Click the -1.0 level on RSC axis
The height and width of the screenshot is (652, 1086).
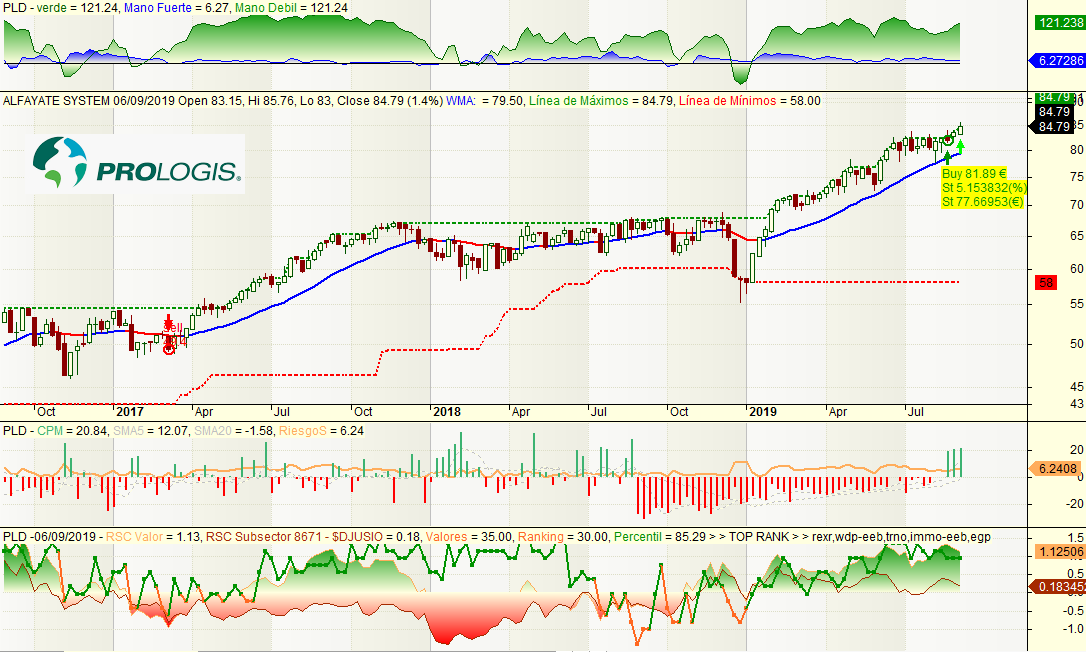pos(1075,629)
